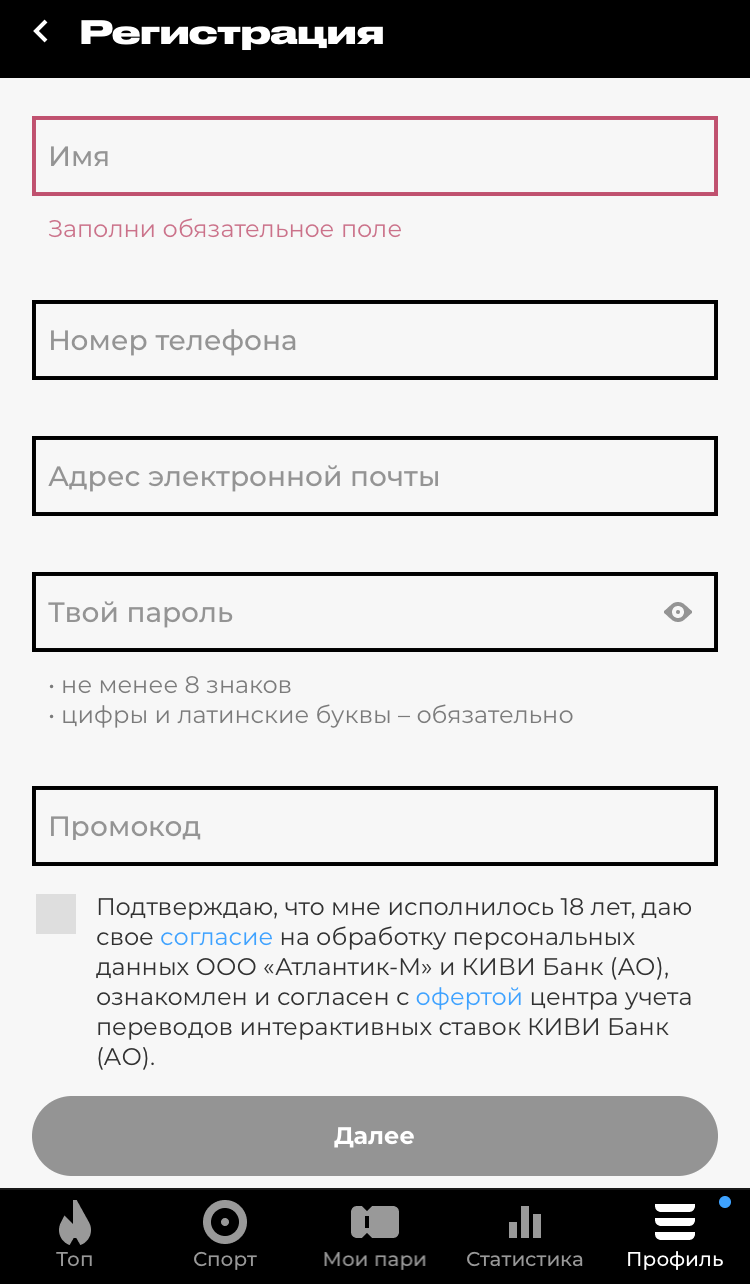Switch to the Статистика tab label
Image resolution: width=750 pixels, height=1284 pixels.
point(525,1259)
